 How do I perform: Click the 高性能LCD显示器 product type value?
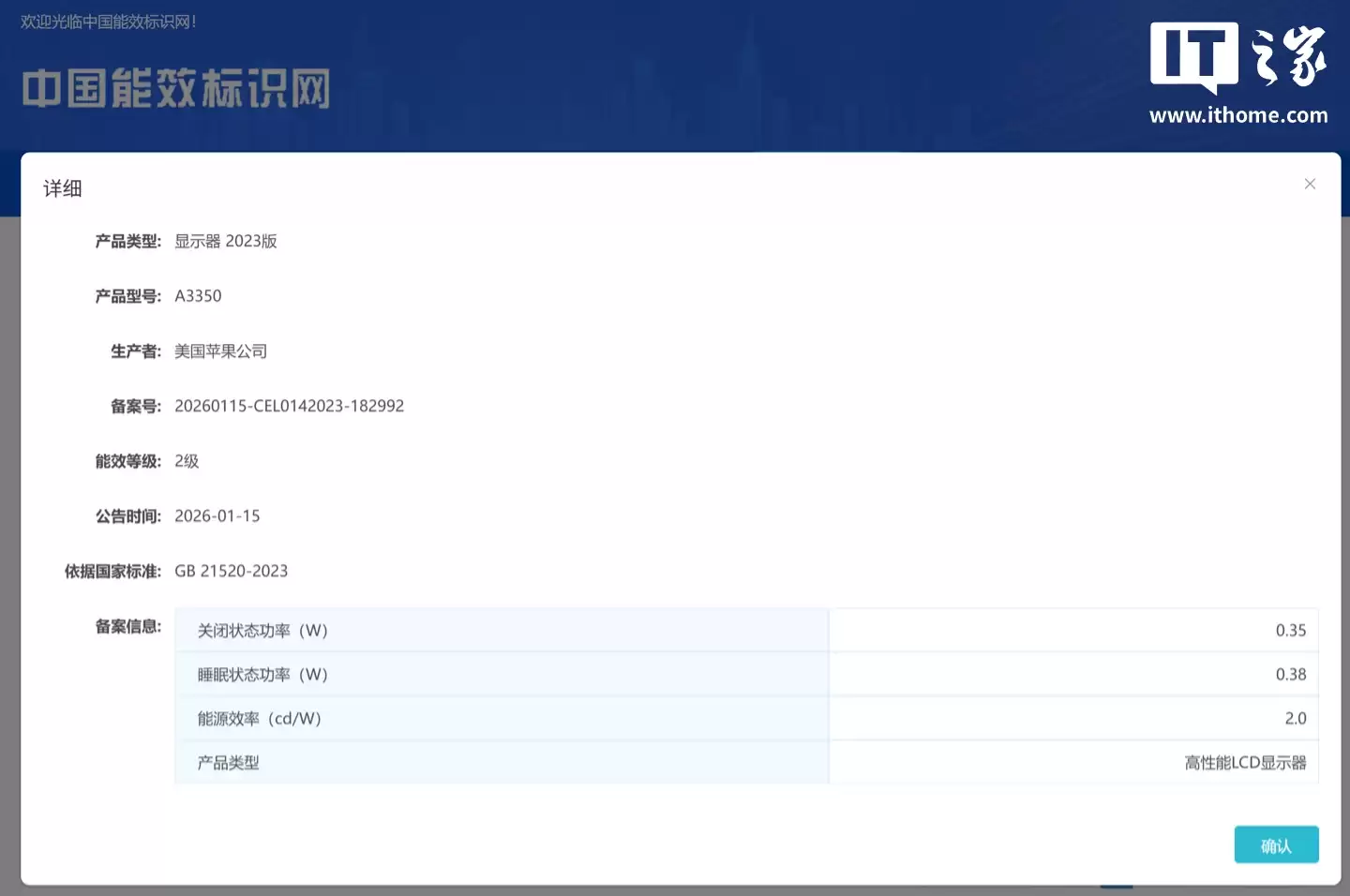(1245, 762)
